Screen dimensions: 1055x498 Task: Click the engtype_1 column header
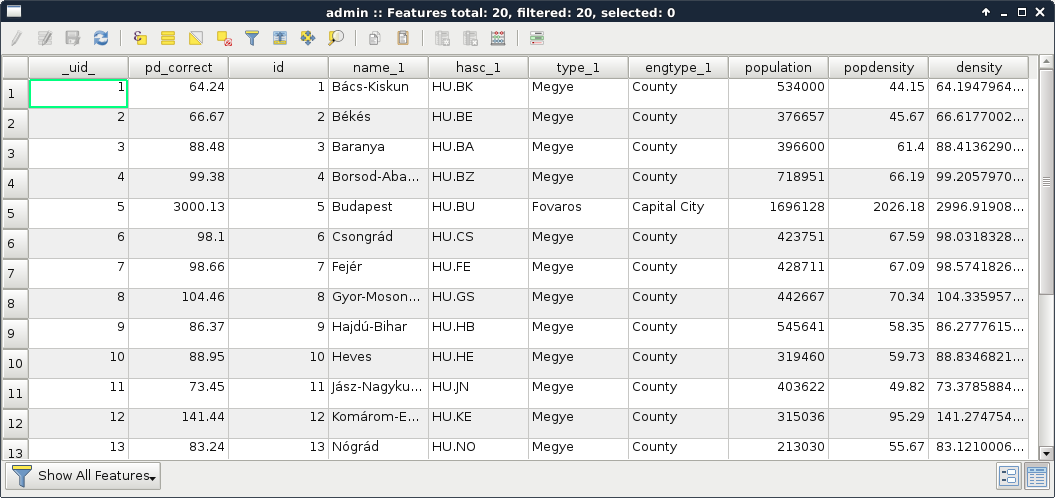pos(678,67)
